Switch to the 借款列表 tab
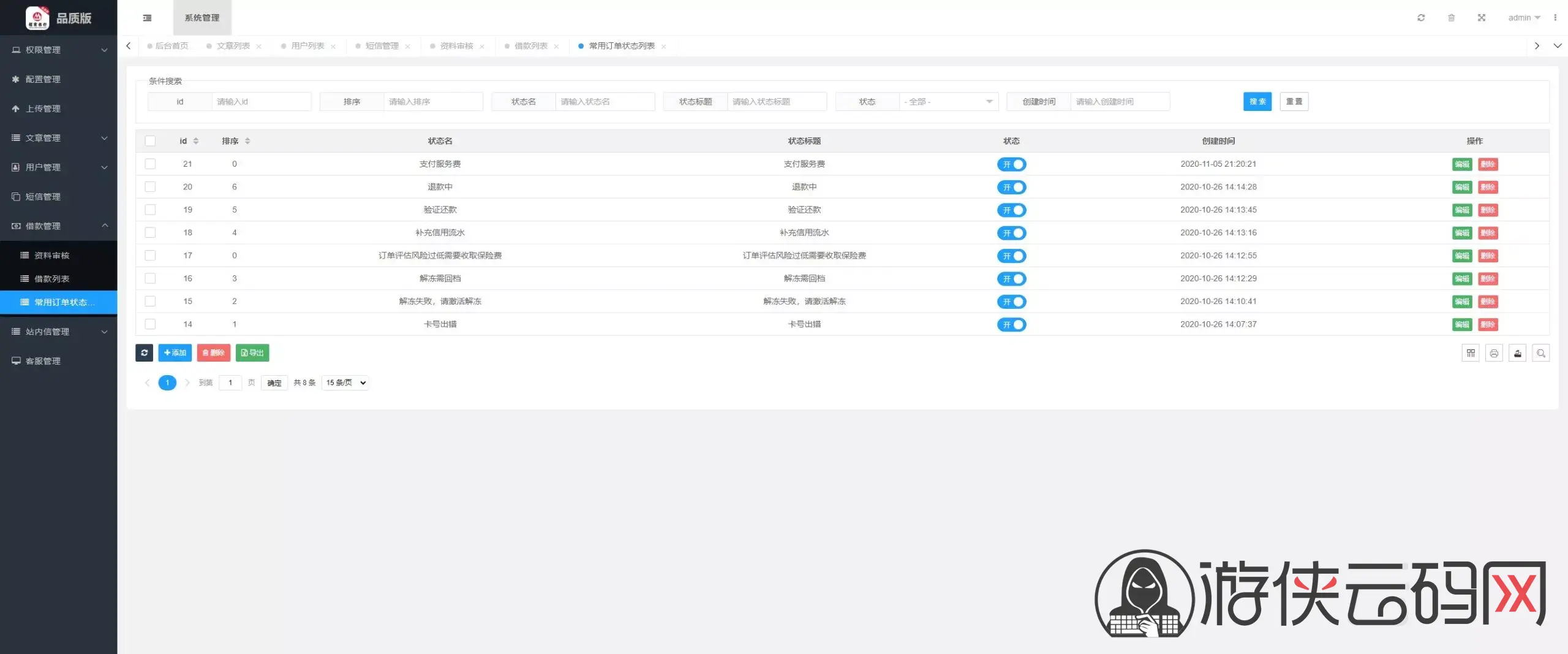 coord(530,46)
